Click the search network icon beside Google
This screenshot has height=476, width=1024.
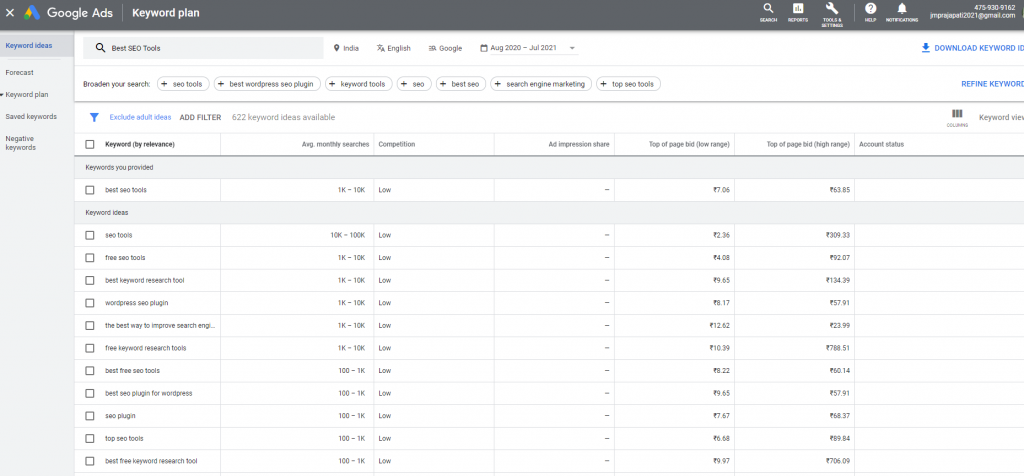[432, 48]
